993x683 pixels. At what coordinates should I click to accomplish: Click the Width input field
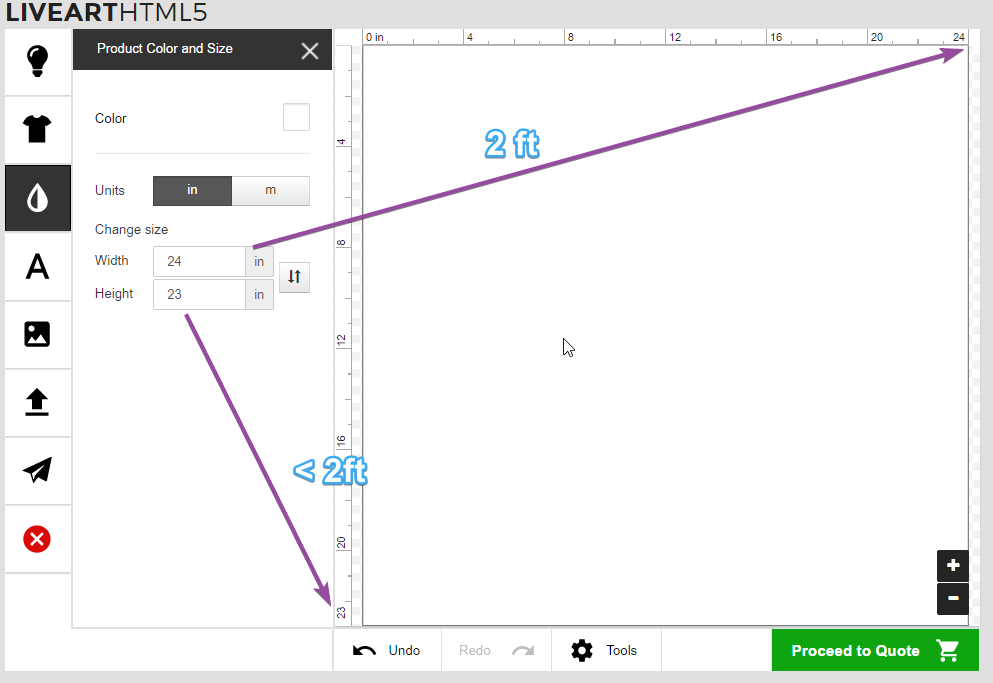(199, 261)
